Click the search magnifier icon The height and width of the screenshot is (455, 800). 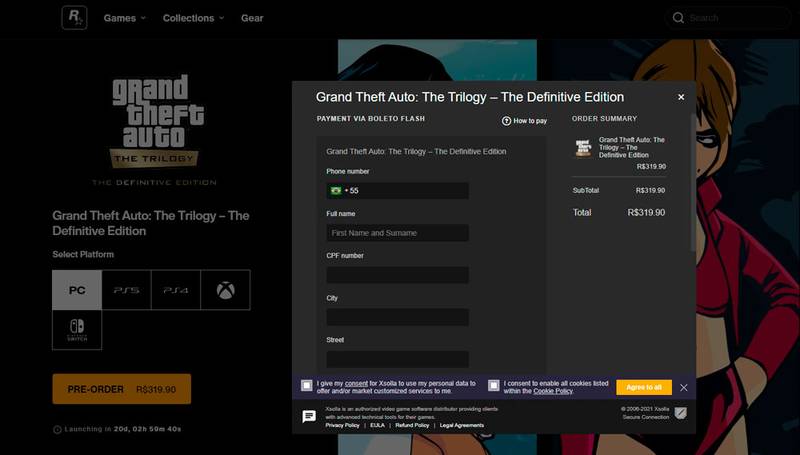click(x=678, y=18)
